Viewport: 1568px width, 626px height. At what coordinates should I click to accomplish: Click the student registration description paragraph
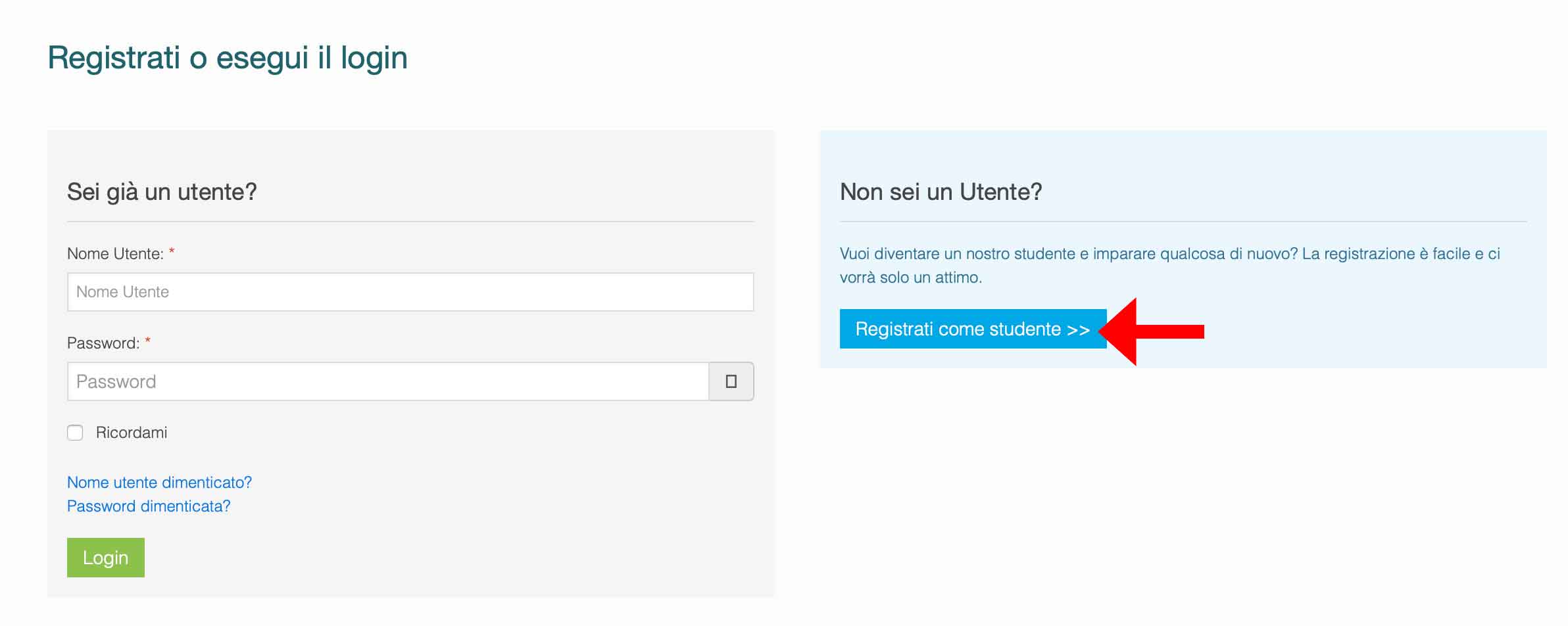pos(1169,266)
